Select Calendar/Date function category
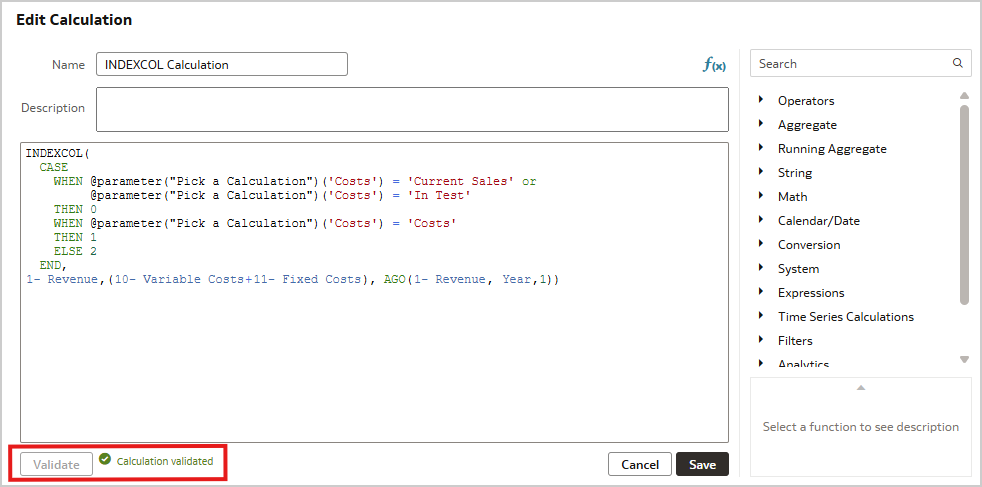The height and width of the screenshot is (487, 982). tap(818, 220)
